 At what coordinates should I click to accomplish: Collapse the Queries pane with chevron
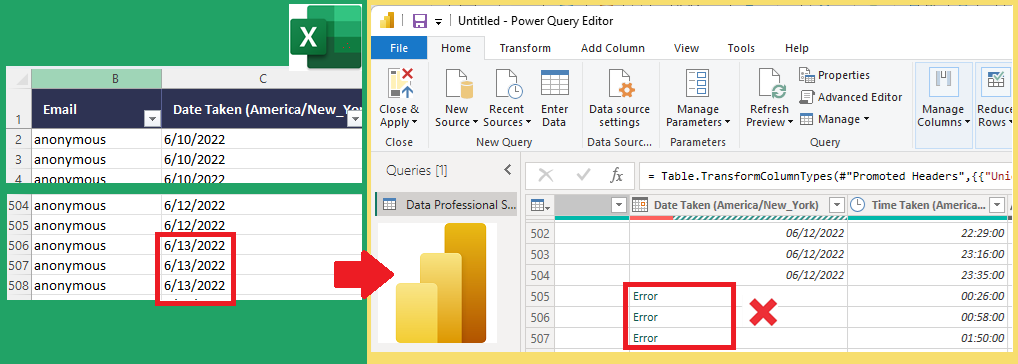click(508, 170)
